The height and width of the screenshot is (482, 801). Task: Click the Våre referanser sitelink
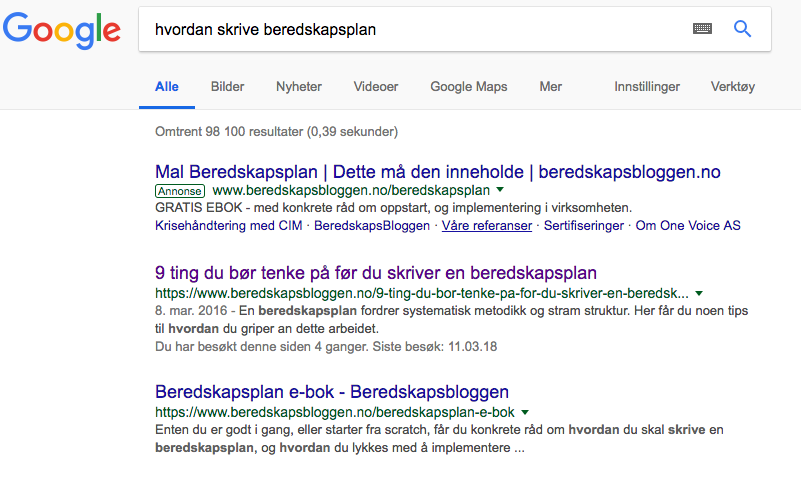click(486, 226)
